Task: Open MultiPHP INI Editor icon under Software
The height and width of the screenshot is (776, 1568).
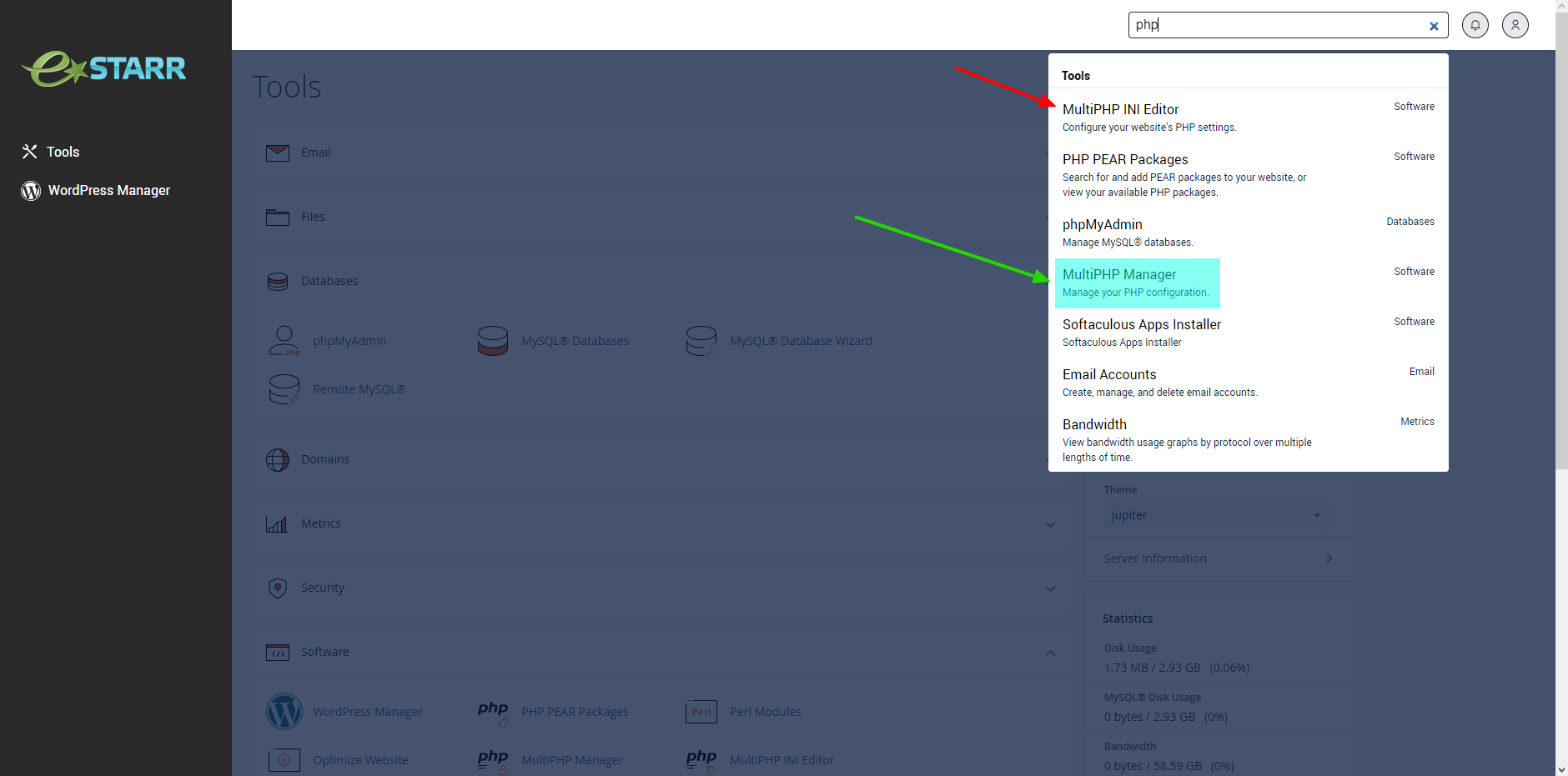Action: (x=701, y=760)
